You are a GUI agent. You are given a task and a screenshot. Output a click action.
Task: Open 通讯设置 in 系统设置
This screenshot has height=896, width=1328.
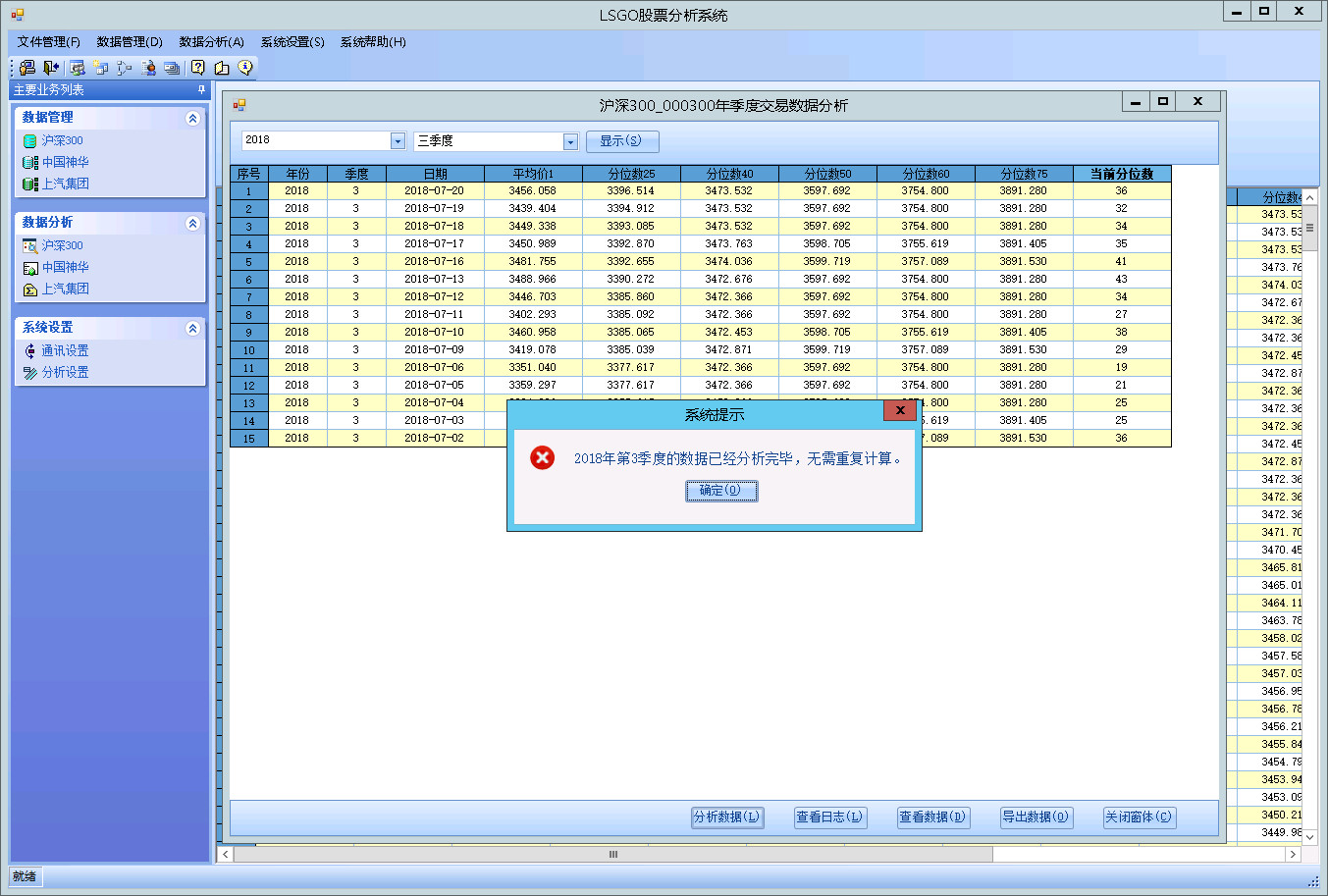coord(65,350)
